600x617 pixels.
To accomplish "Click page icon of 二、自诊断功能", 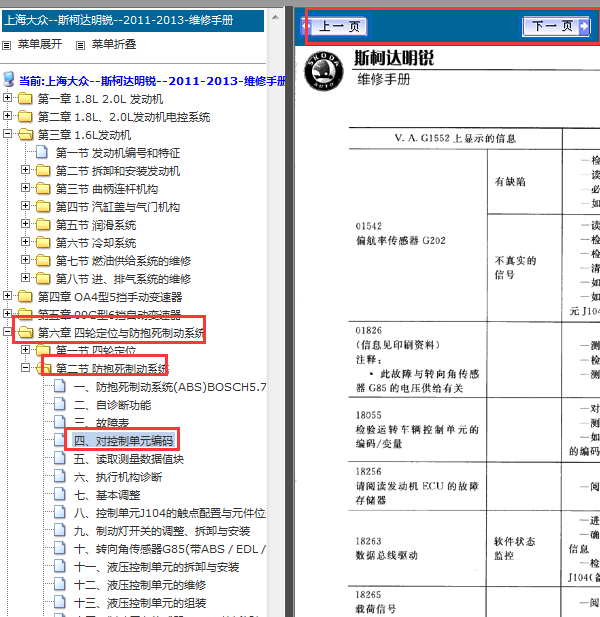I will tap(60, 404).
